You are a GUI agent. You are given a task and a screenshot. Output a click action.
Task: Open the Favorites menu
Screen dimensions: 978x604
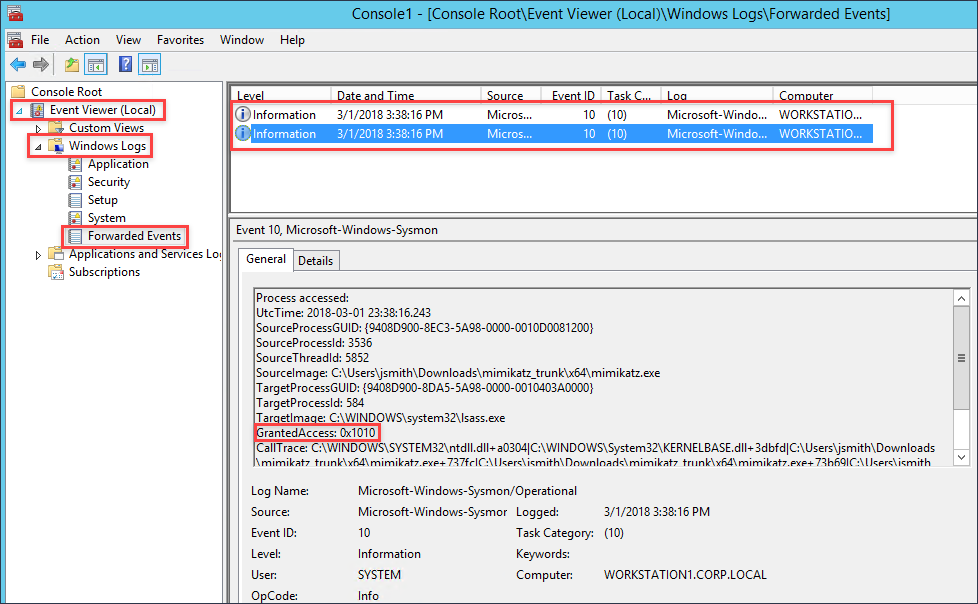180,40
